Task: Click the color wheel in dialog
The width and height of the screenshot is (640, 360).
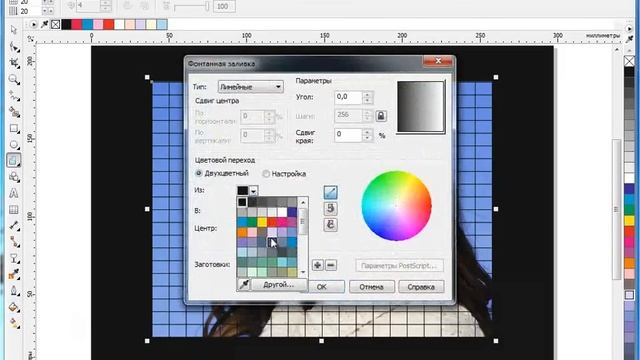Action: click(396, 206)
